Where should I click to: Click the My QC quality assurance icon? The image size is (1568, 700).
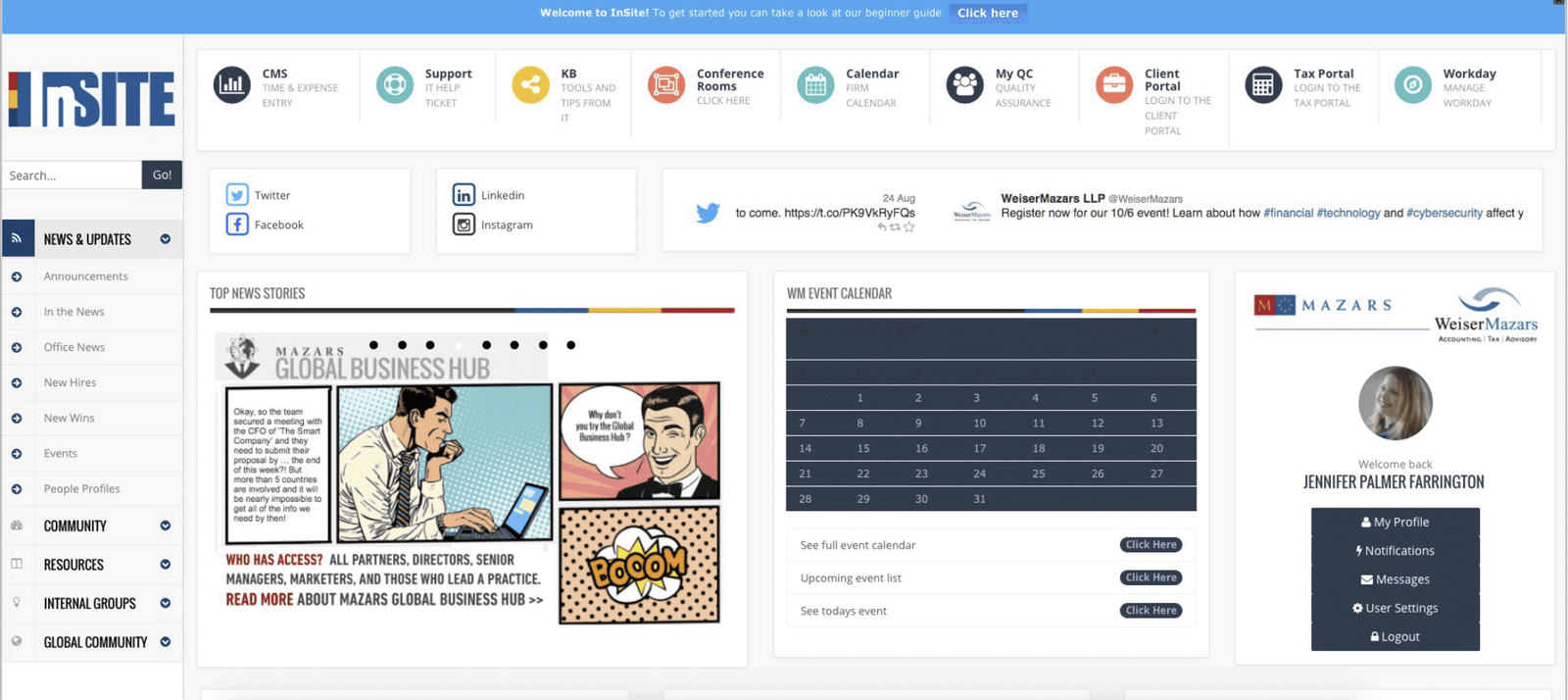tap(964, 85)
